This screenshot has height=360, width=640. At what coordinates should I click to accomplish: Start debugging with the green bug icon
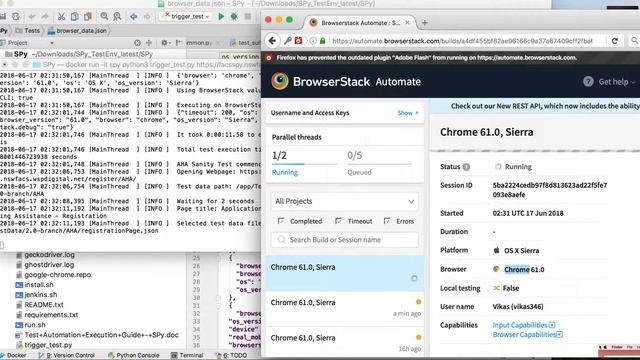pyautogui.click(x=234, y=16)
